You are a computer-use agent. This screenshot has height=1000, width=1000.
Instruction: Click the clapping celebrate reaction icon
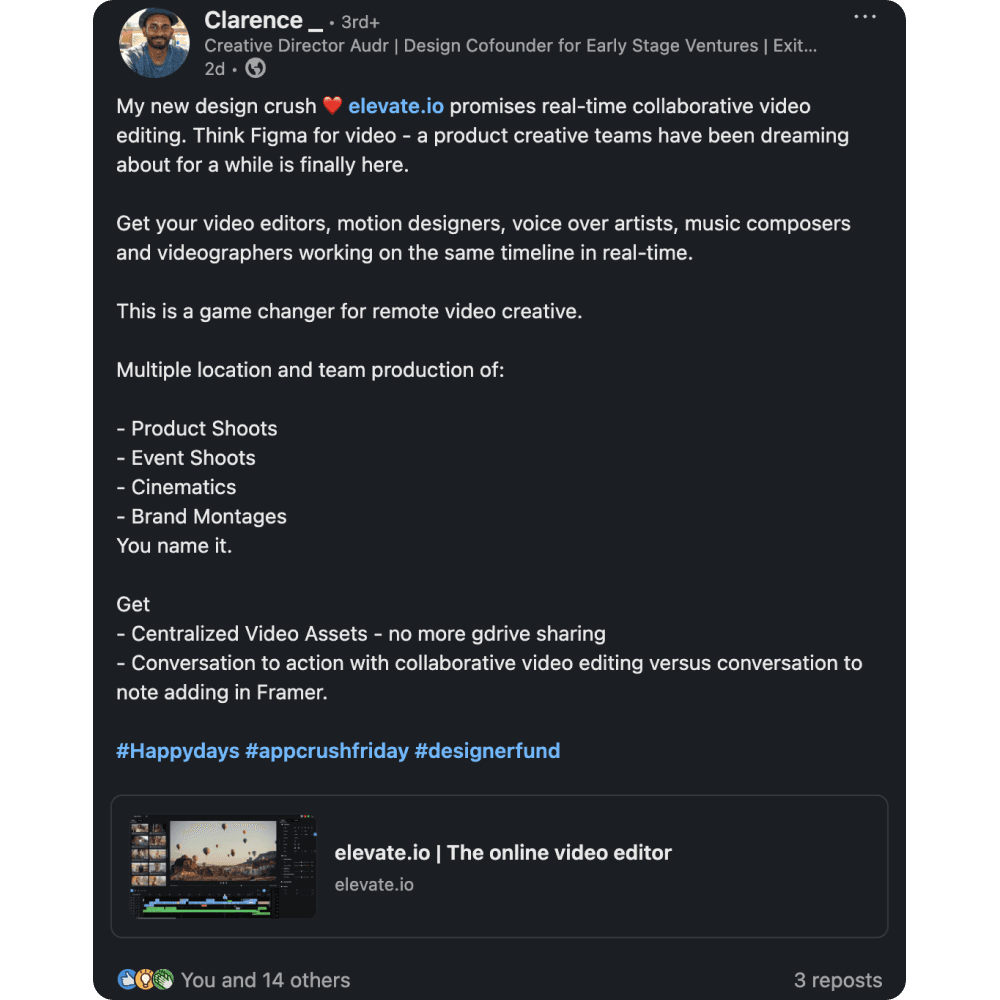(163, 979)
